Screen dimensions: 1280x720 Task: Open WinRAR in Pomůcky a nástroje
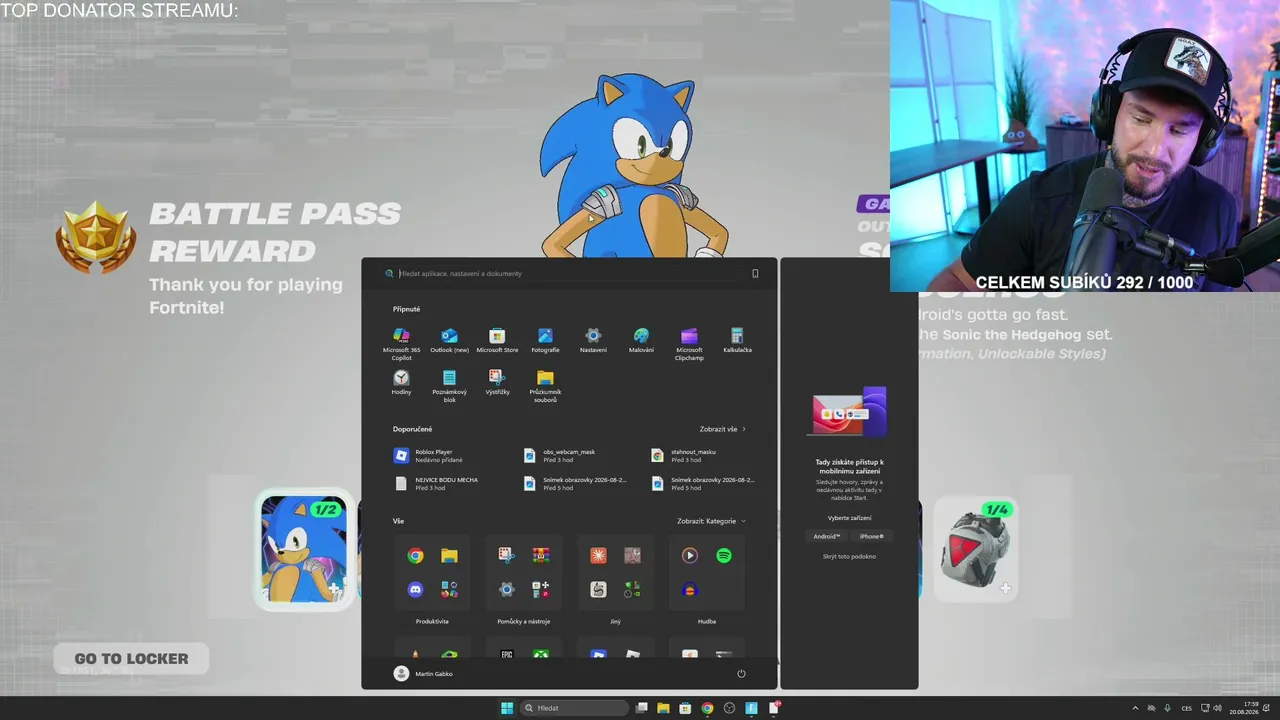coord(541,556)
